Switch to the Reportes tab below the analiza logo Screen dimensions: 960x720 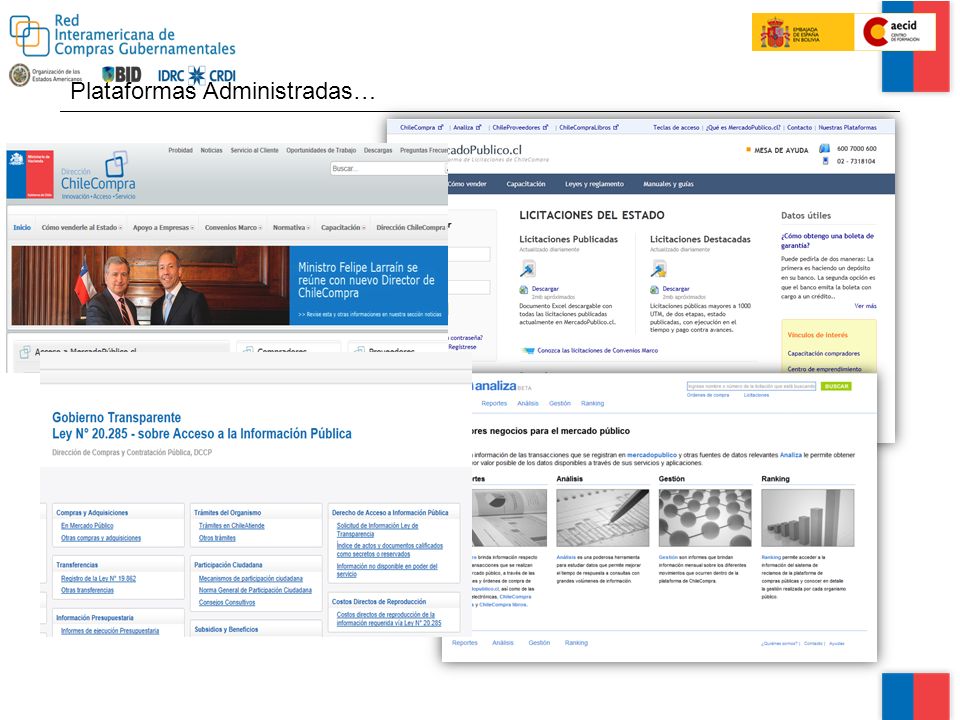click(494, 403)
